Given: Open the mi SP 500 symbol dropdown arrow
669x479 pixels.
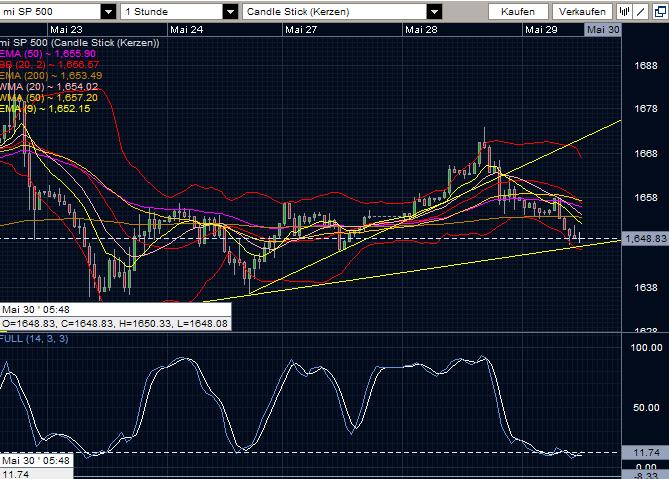Looking at the screenshot, I should (108, 12).
